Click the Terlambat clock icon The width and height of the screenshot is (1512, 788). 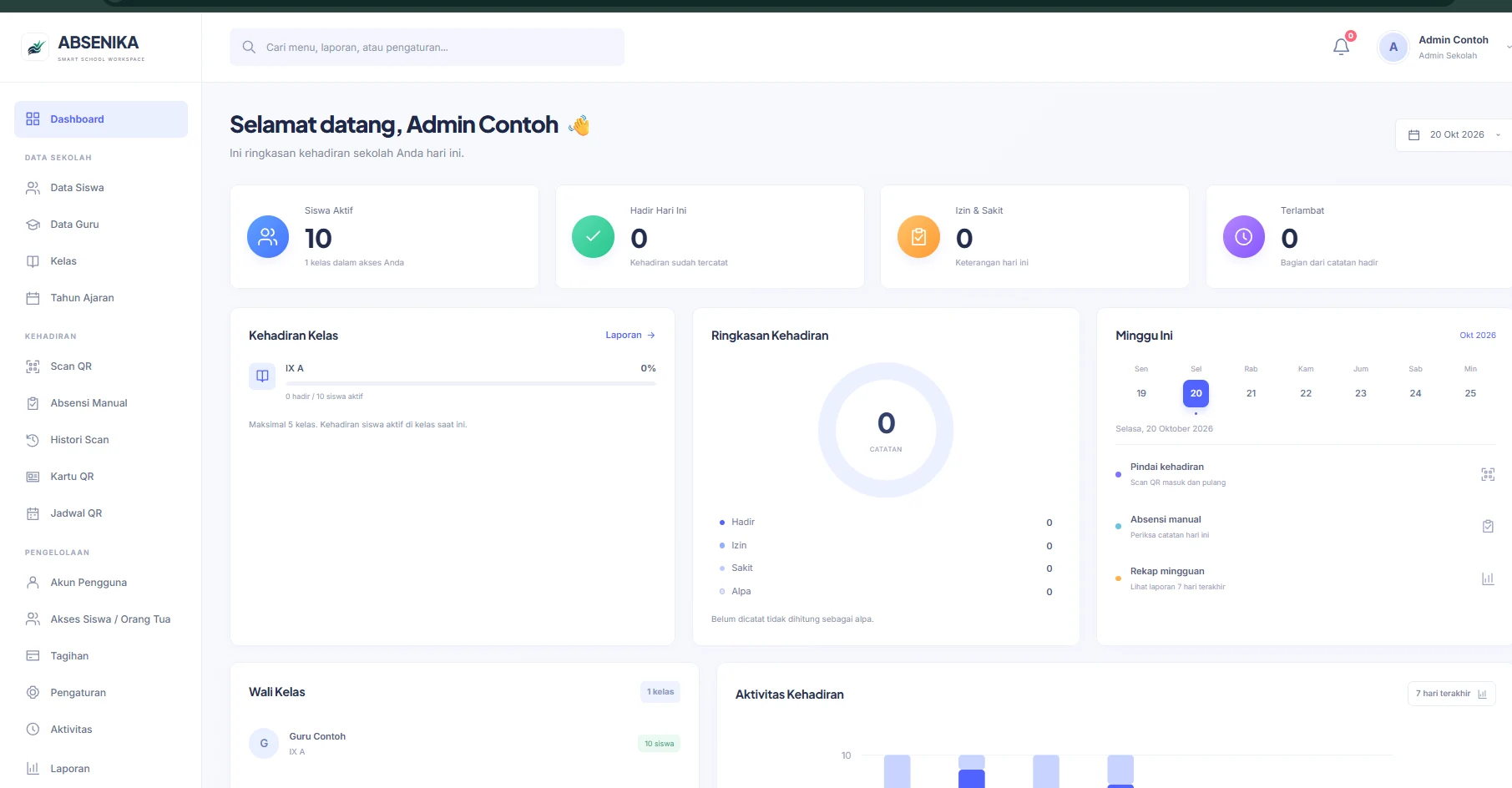coord(1244,237)
